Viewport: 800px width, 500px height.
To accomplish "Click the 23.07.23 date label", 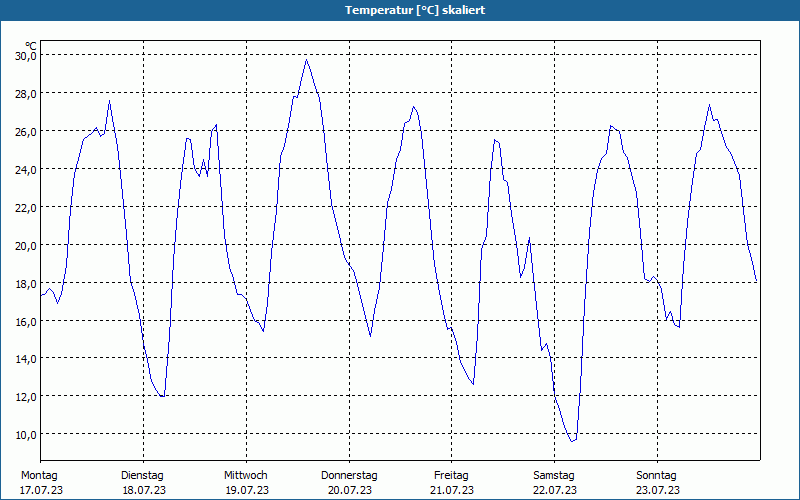I will click(x=658, y=490).
